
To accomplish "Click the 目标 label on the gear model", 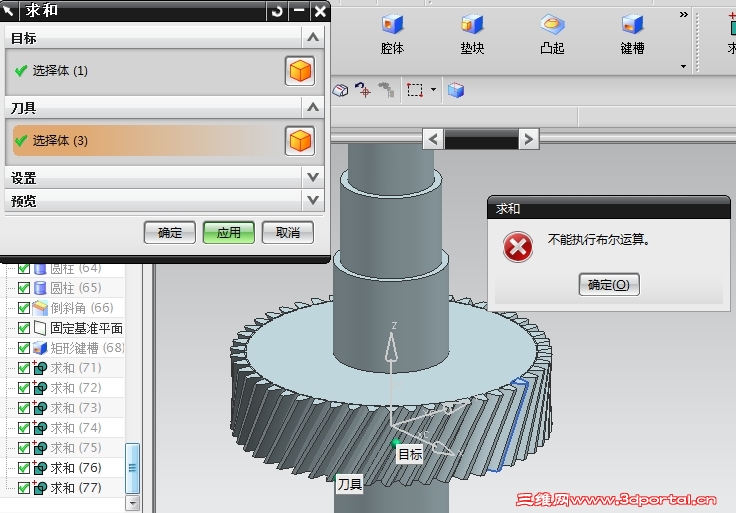I will point(410,454).
